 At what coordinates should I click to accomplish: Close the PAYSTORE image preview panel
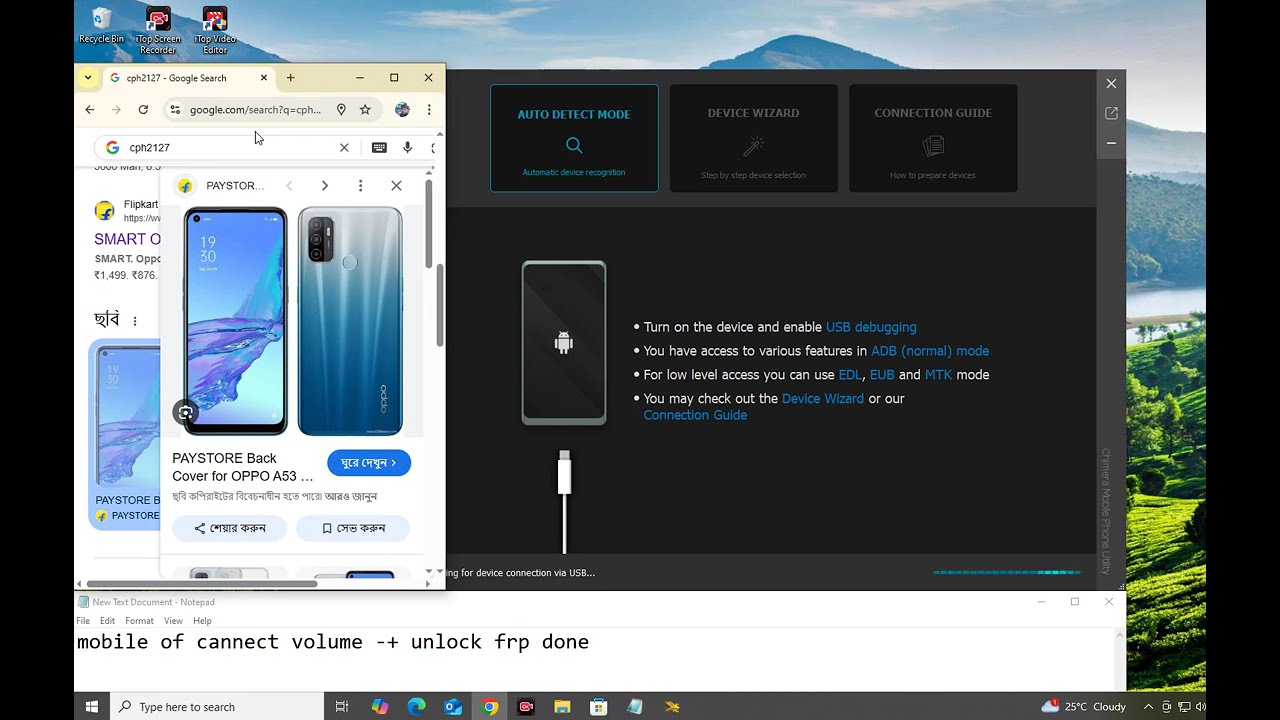pos(396,186)
